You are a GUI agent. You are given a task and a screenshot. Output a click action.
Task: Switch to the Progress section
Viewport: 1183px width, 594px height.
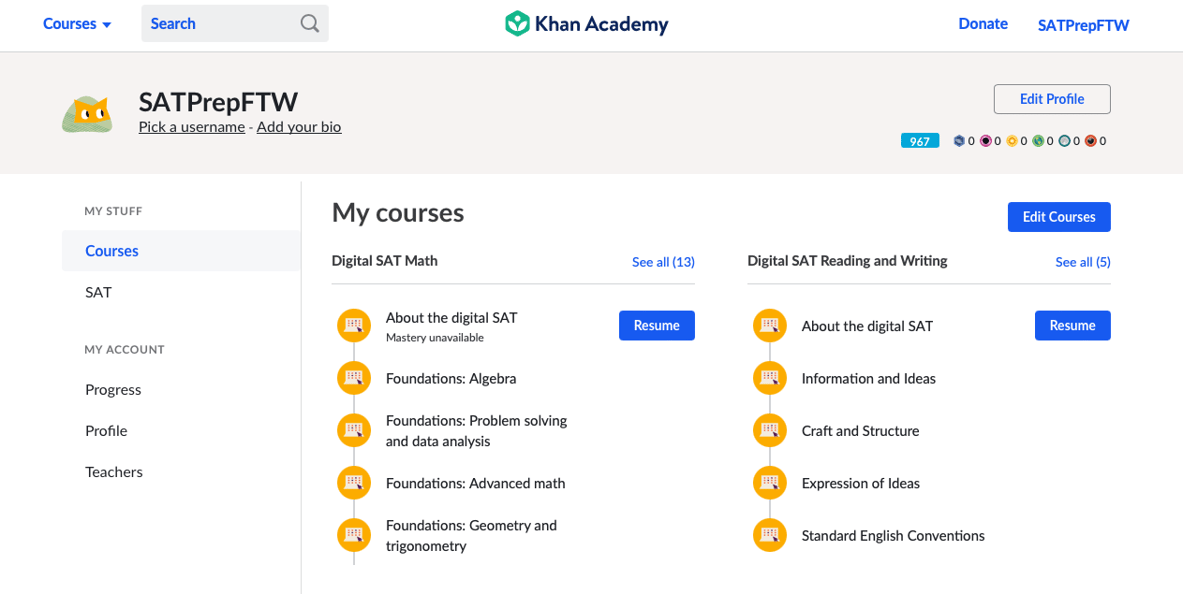113,389
